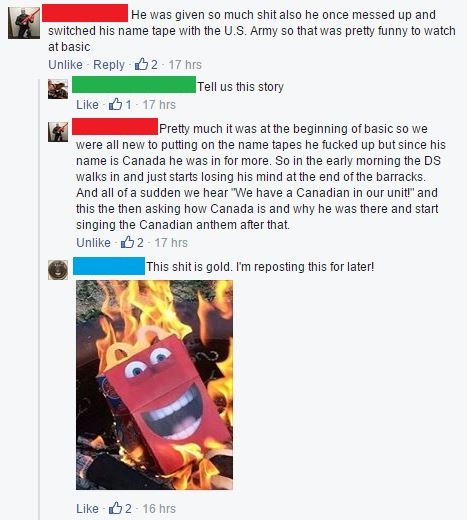Click the blue redacted commenter name

(x=109, y=266)
